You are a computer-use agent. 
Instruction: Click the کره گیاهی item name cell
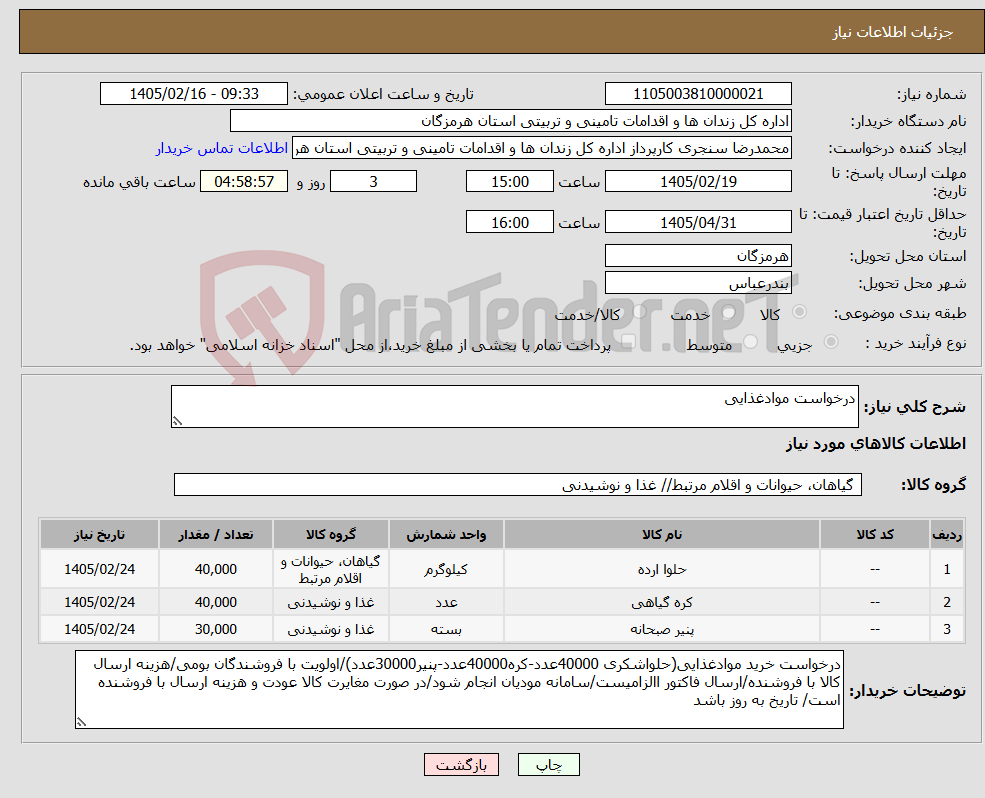[x=662, y=602]
